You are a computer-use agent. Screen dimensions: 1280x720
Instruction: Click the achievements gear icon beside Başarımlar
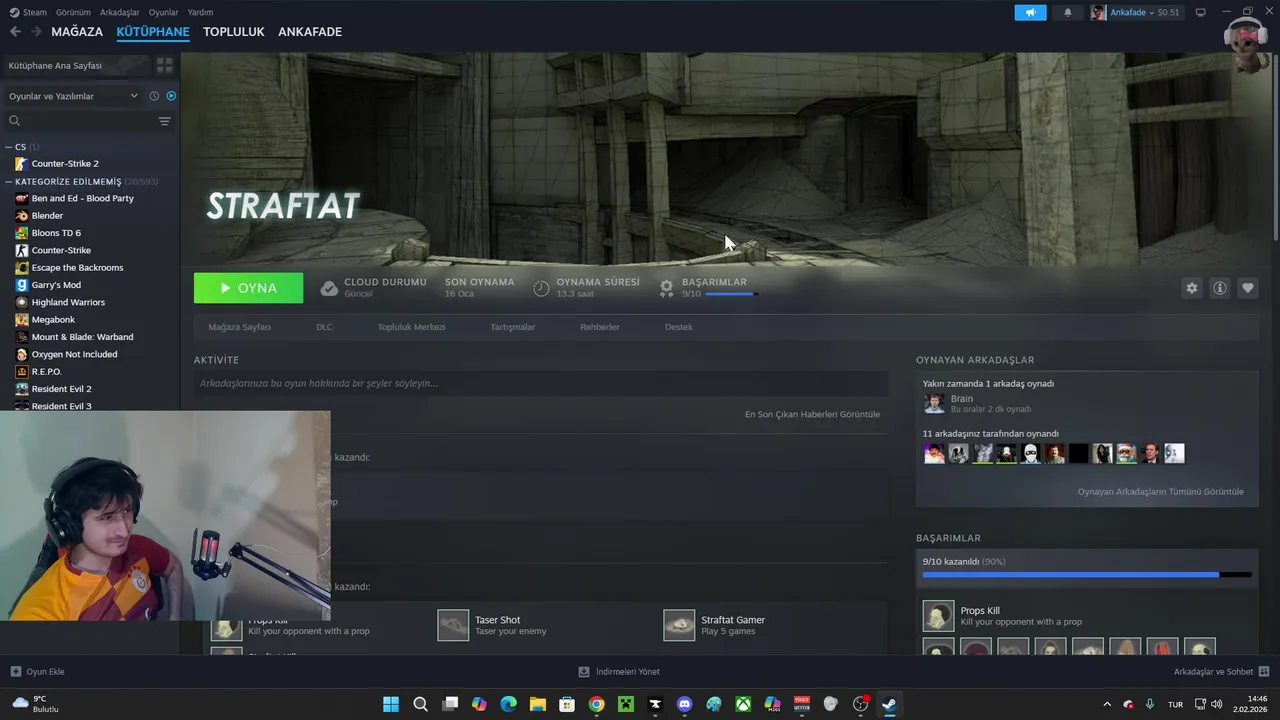point(667,288)
